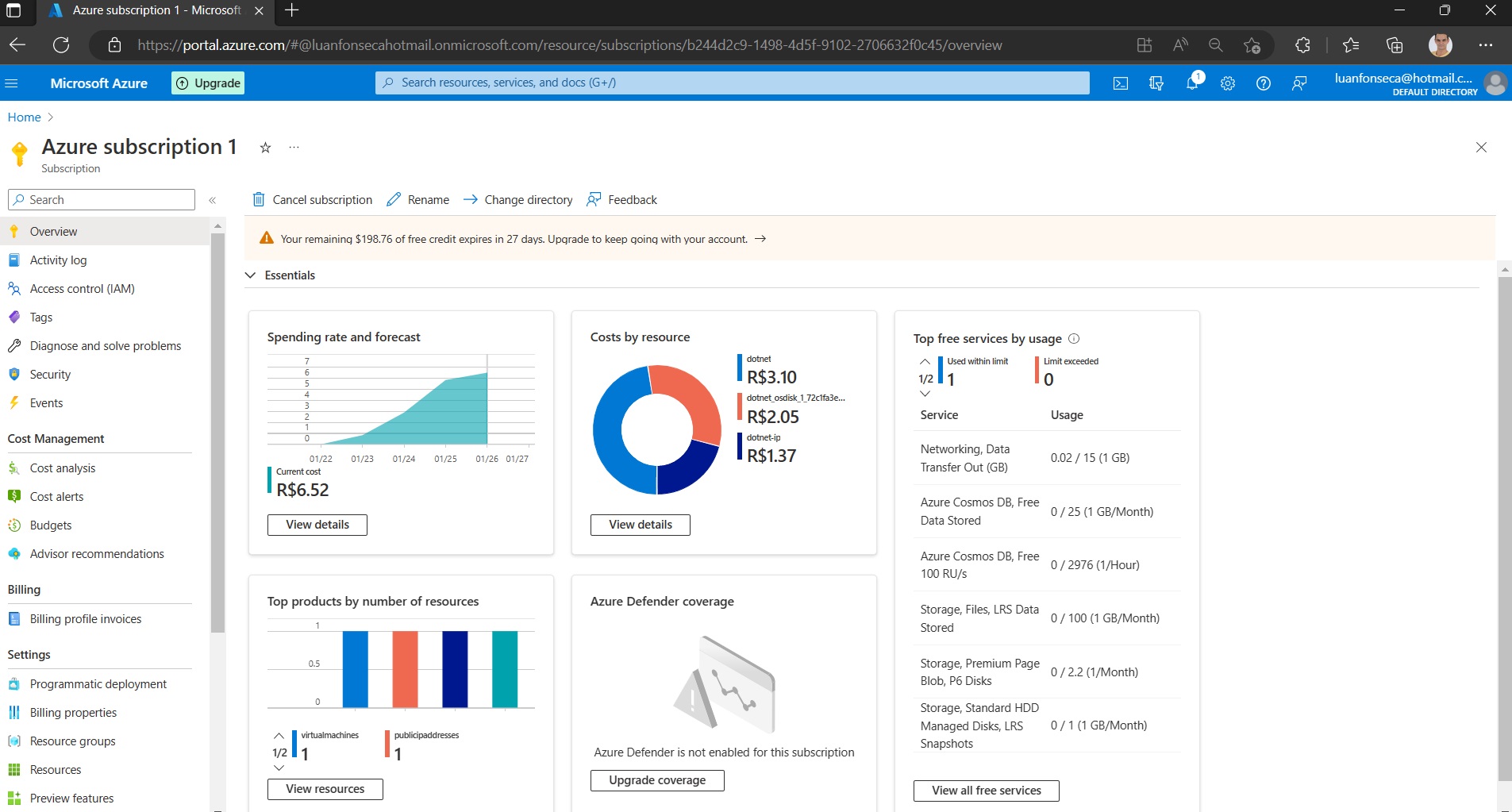This screenshot has height=812, width=1512.
Task: Open portal settings gear
Action: tap(1228, 83)
